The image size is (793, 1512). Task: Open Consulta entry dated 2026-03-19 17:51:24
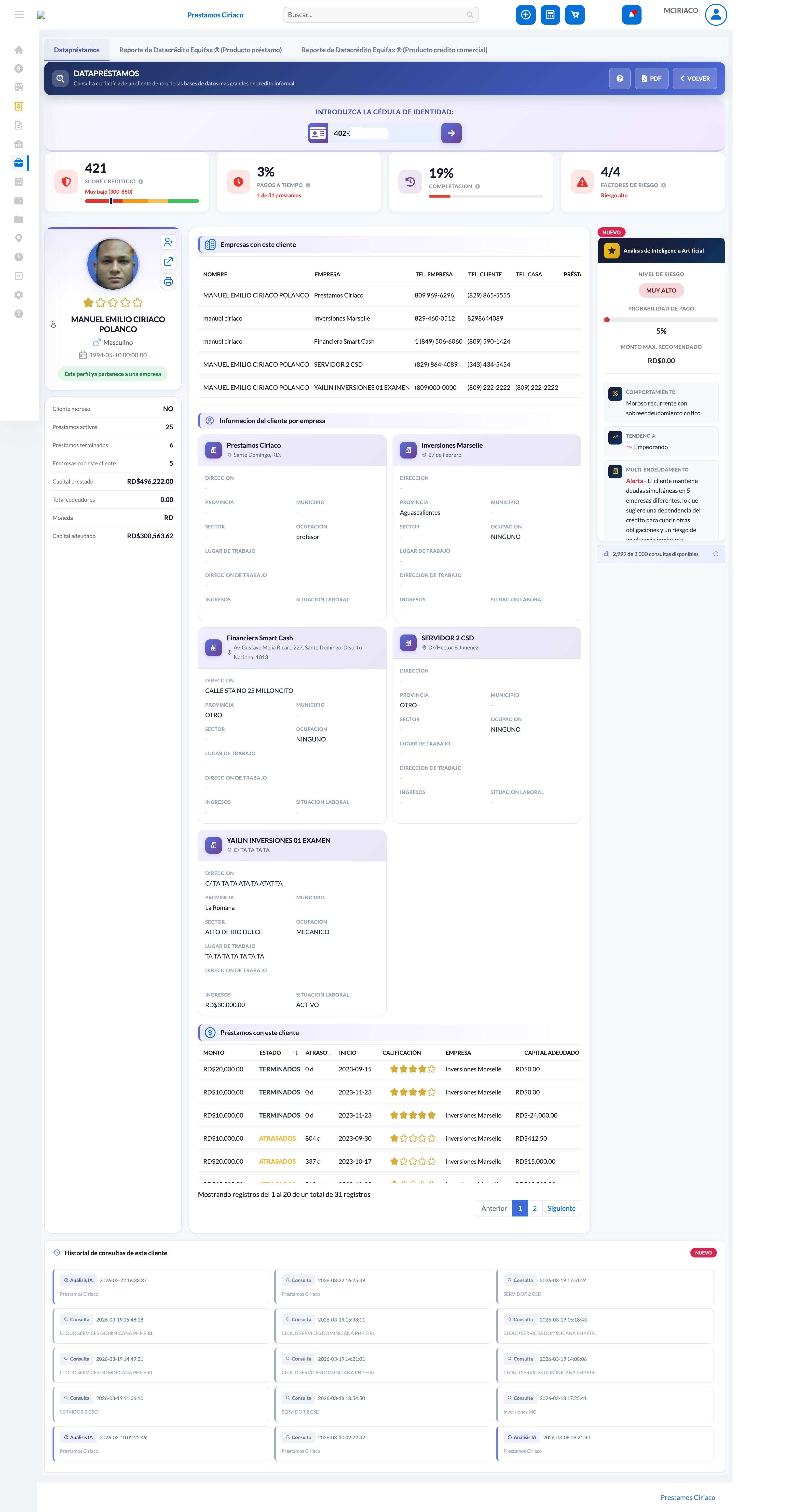click(605, 1287)
